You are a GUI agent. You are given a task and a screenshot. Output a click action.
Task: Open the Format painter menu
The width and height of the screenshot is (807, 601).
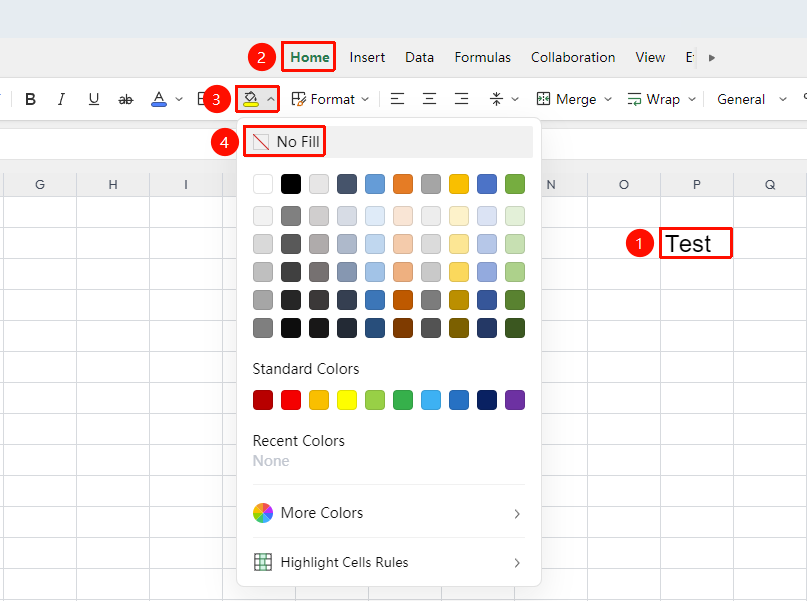click(x=330, y=99)
